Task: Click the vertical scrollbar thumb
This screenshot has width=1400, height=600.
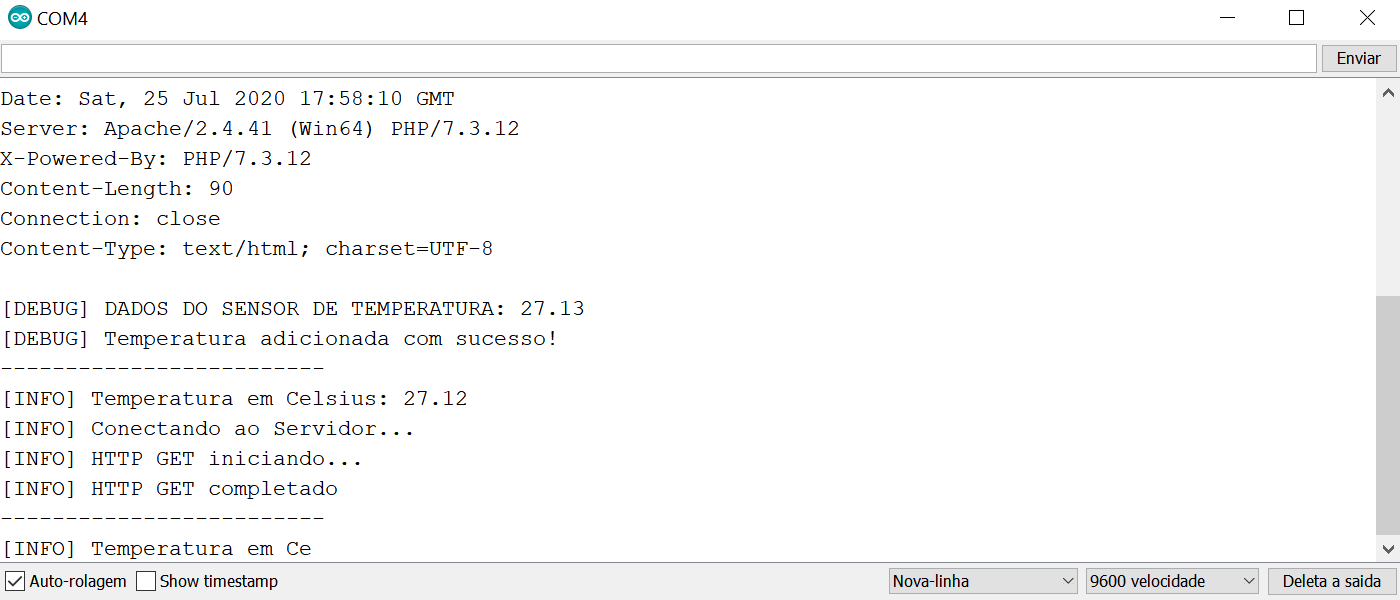Action: point(1388,416)
